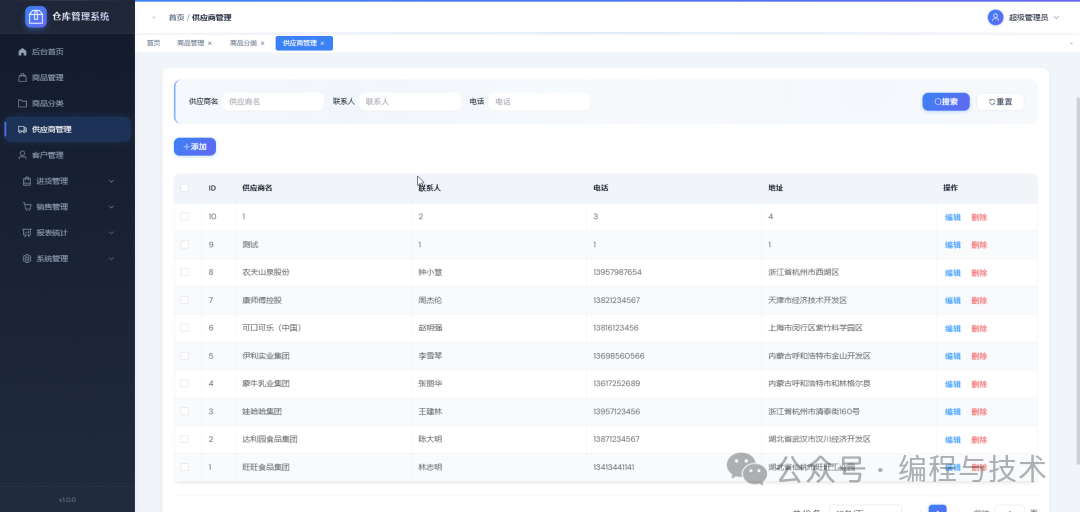Image resolution: width=1080 pixels, height=512 pixels.
Task: Toggle the select-all checkbox in table header
Action: tap(184, 187)
